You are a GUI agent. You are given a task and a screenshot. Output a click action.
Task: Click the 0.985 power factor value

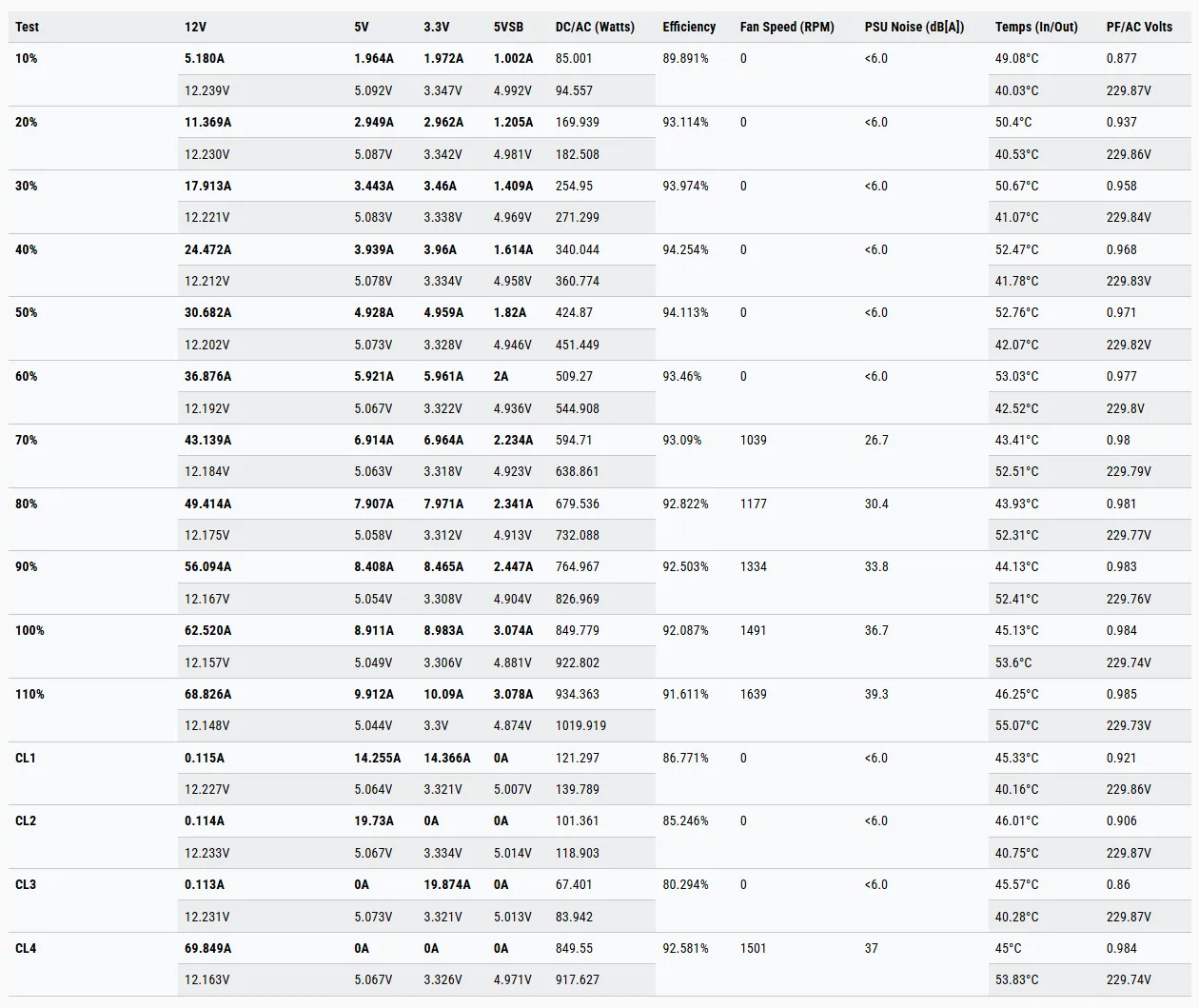click(x=1121, y=694)
